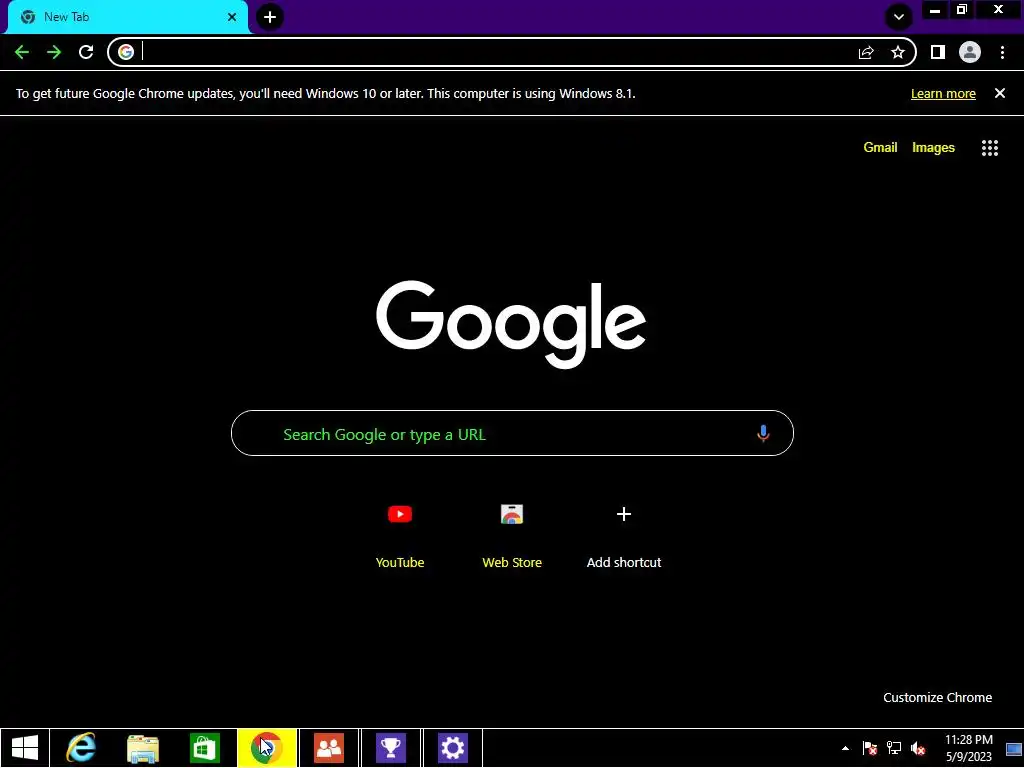Open the trophy app in the taskbar
The width and height of the screenshot is (1024, 768).
pyautogui.click(x=391, y=748)
